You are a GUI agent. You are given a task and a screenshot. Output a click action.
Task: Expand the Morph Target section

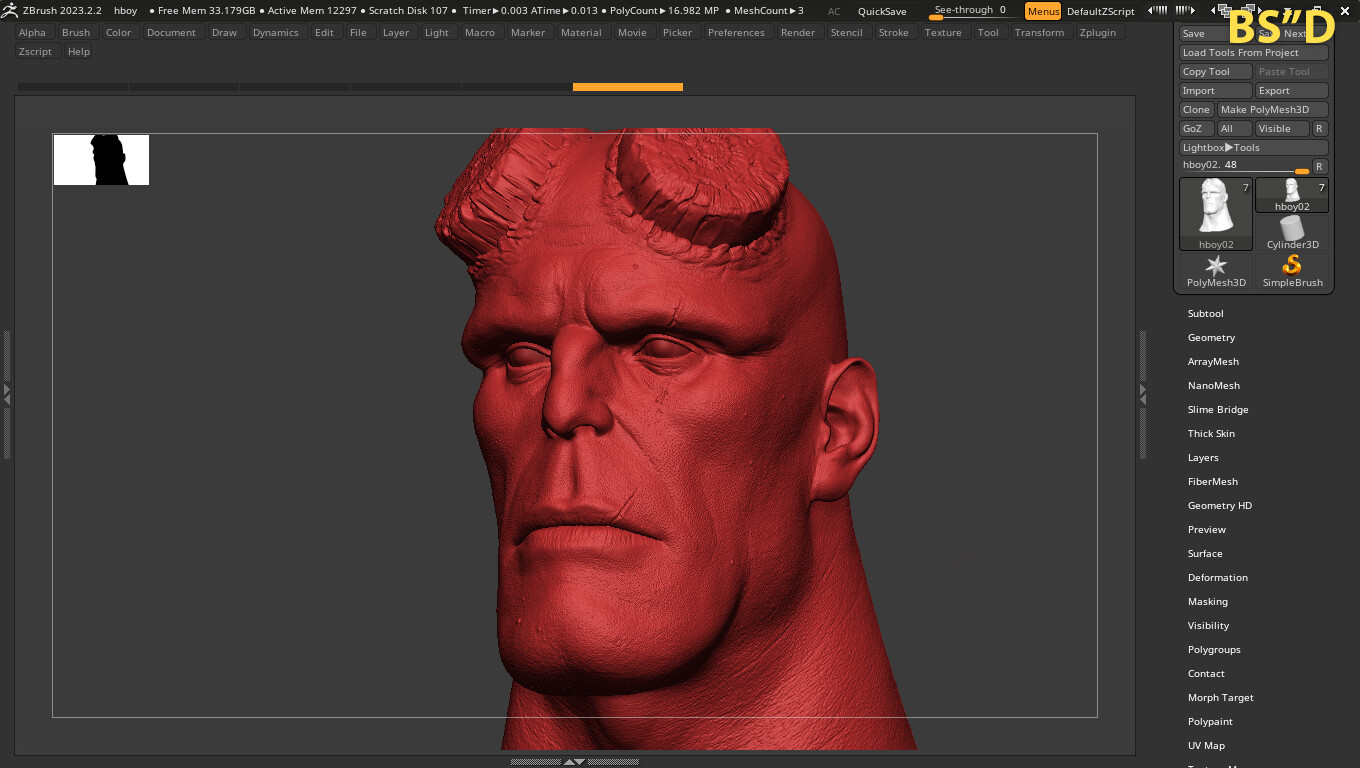(1220, 698)
